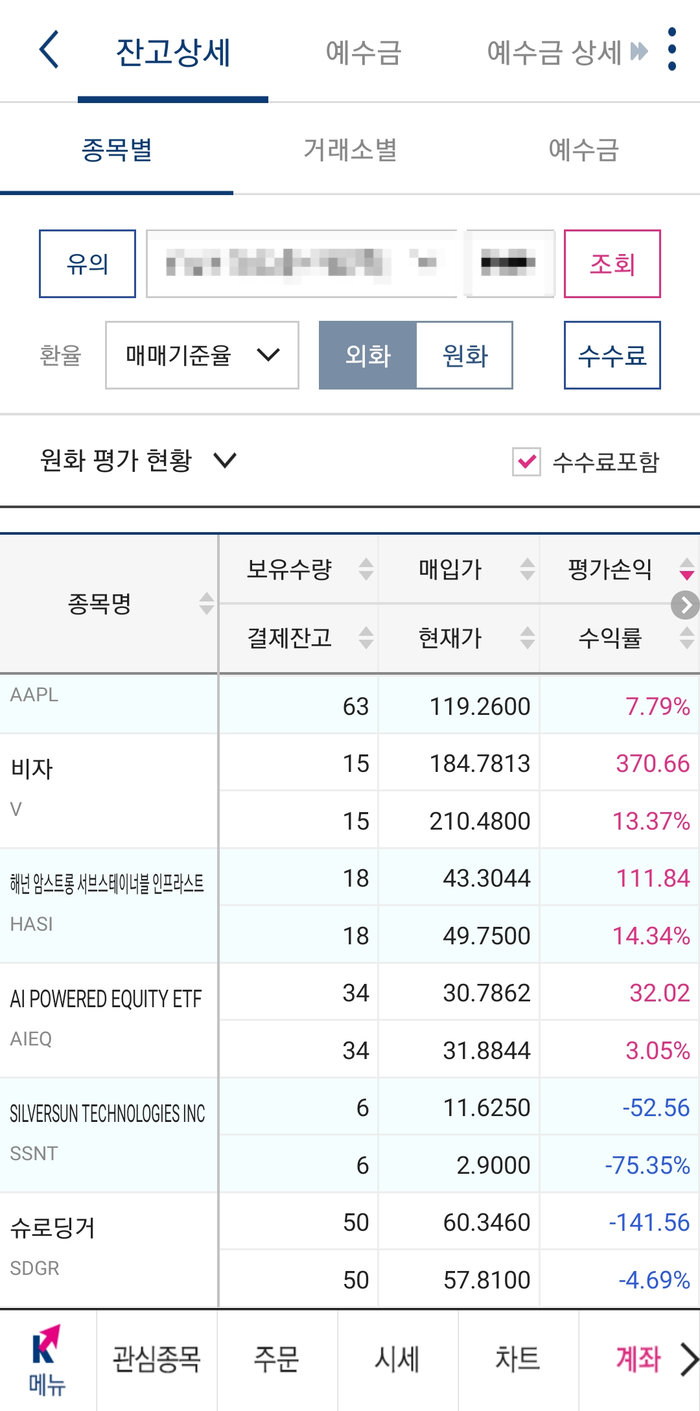Screen dimensions: 700x1411
Task: Switch to the 예수금 상세 tab
Action: pyautogui.click(x=554, y=52)
